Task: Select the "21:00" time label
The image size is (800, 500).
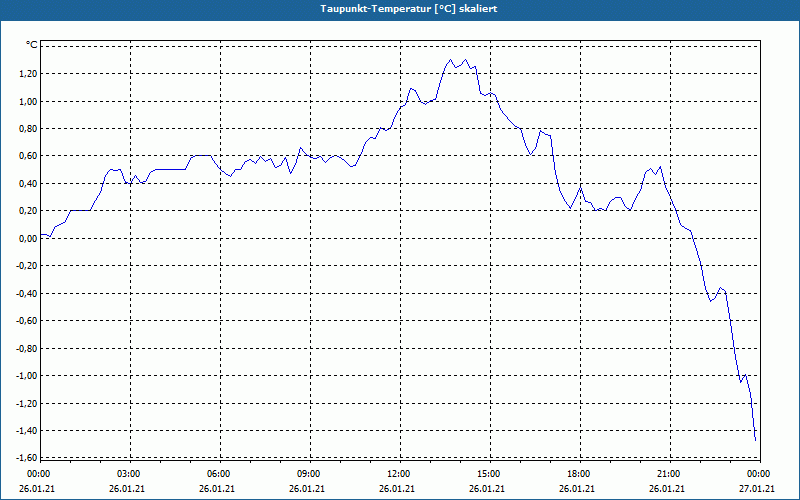Action: [668, 474]
